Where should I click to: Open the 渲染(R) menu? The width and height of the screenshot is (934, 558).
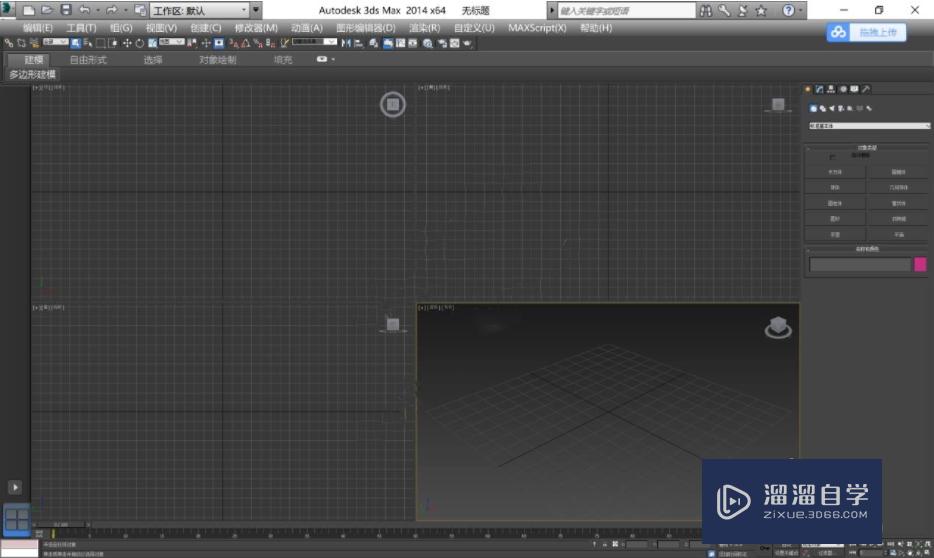(425, 28)
